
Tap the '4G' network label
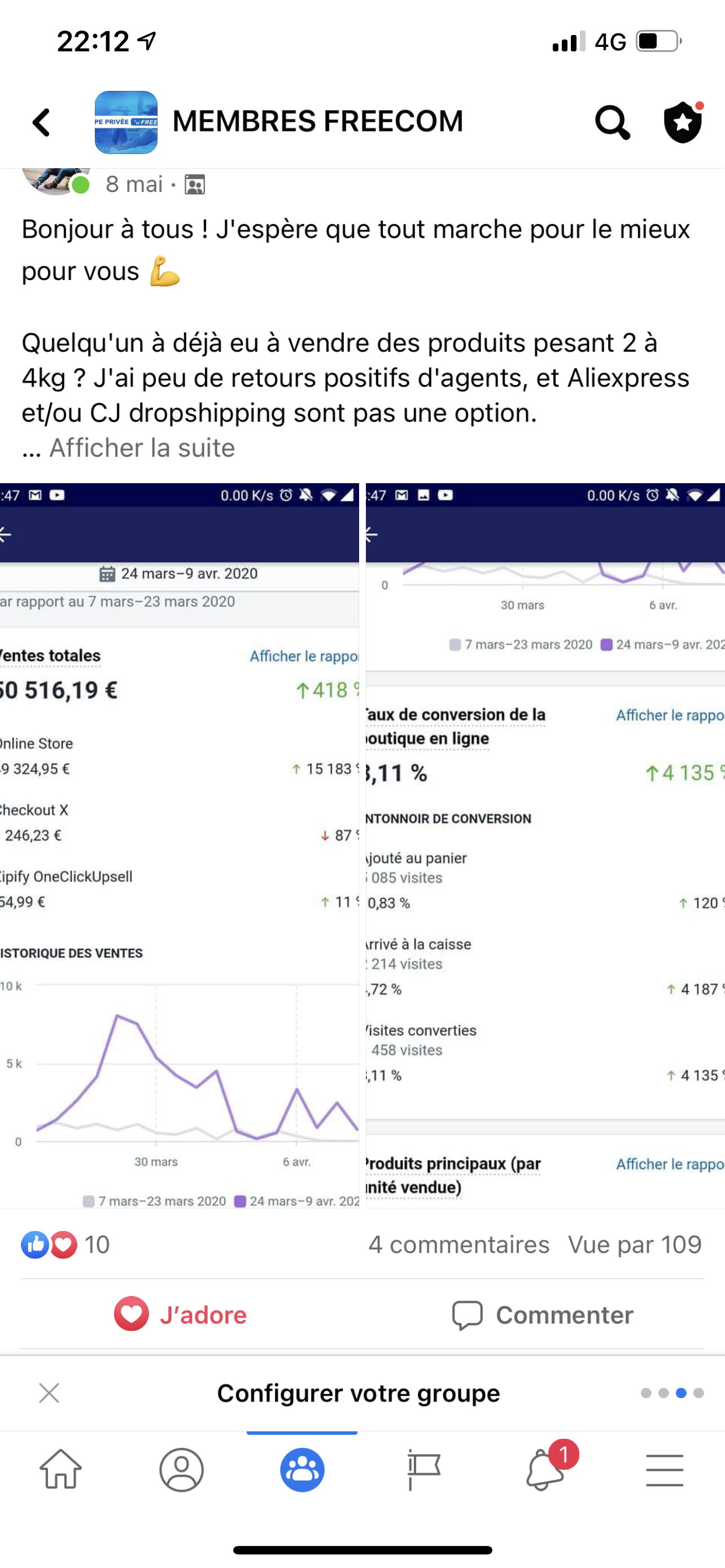coord(610,42)
